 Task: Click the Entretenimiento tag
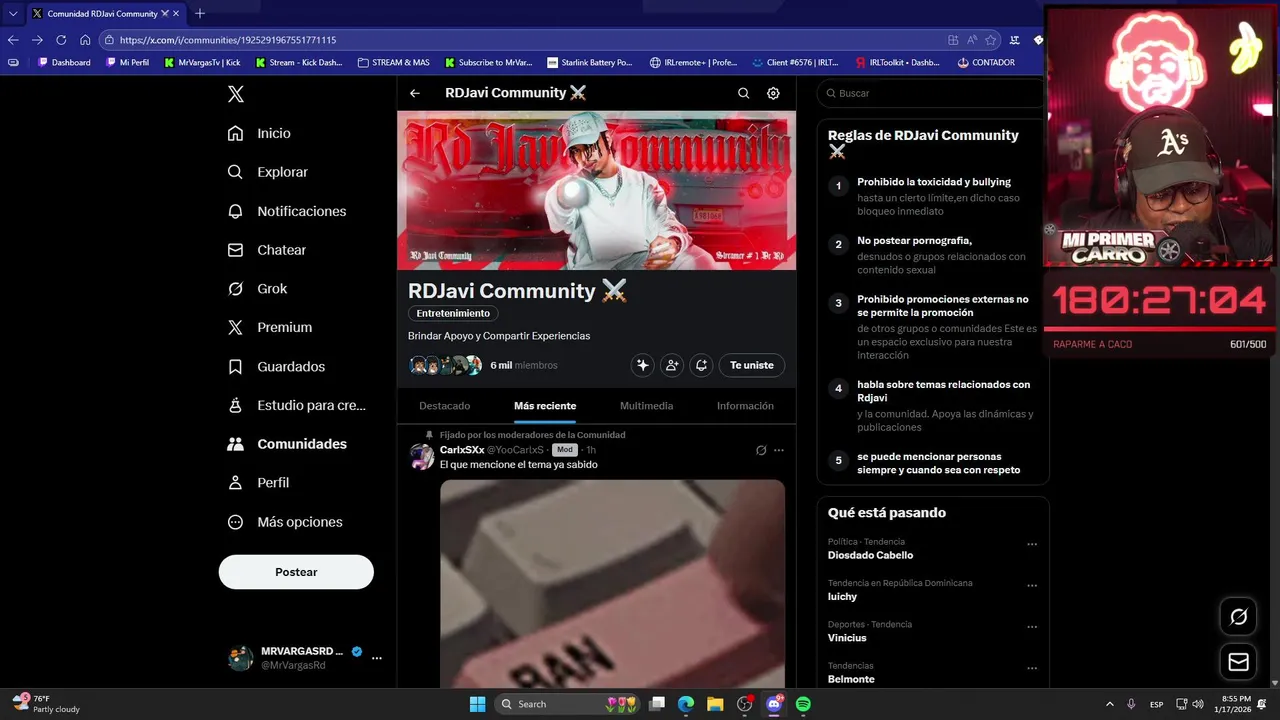click(453, 313)
